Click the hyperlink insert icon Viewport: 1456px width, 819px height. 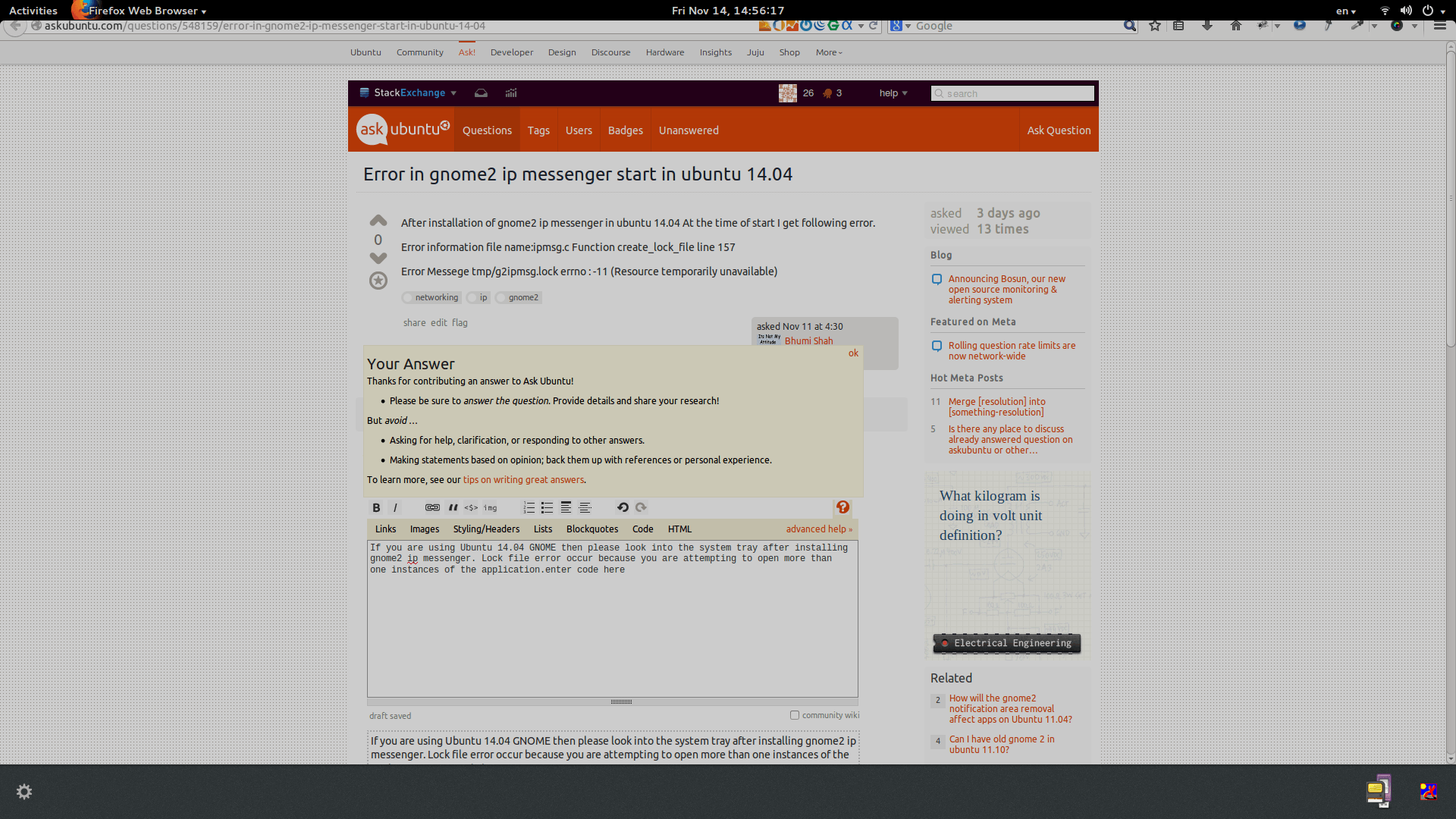pos(432,507)
